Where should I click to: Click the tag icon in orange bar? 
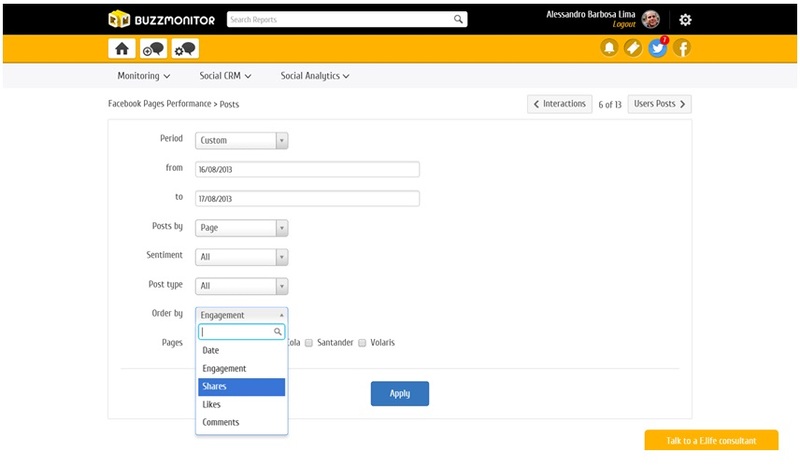pos(633,48)
